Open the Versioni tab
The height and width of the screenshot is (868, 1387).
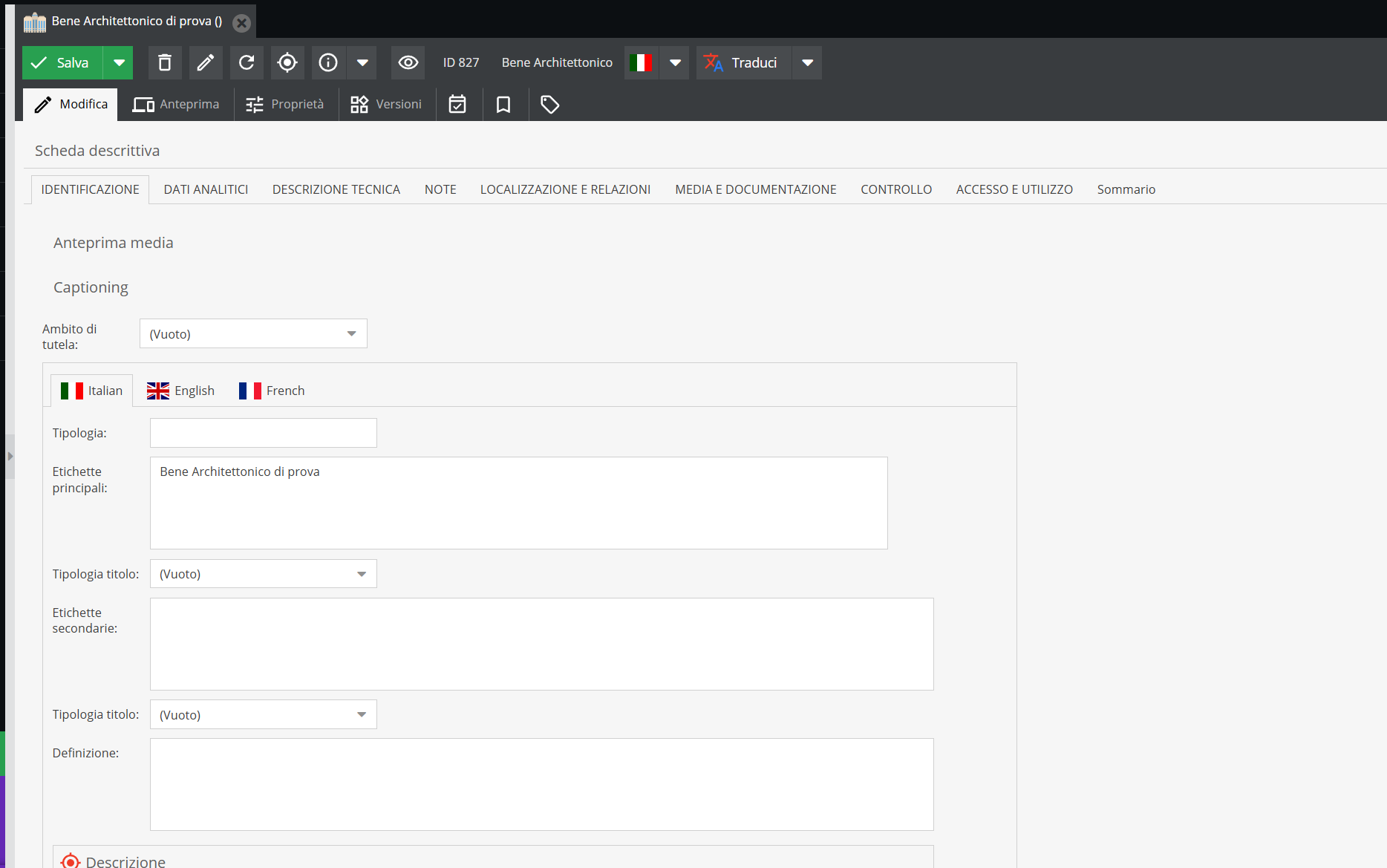click(x=386, y=105)
